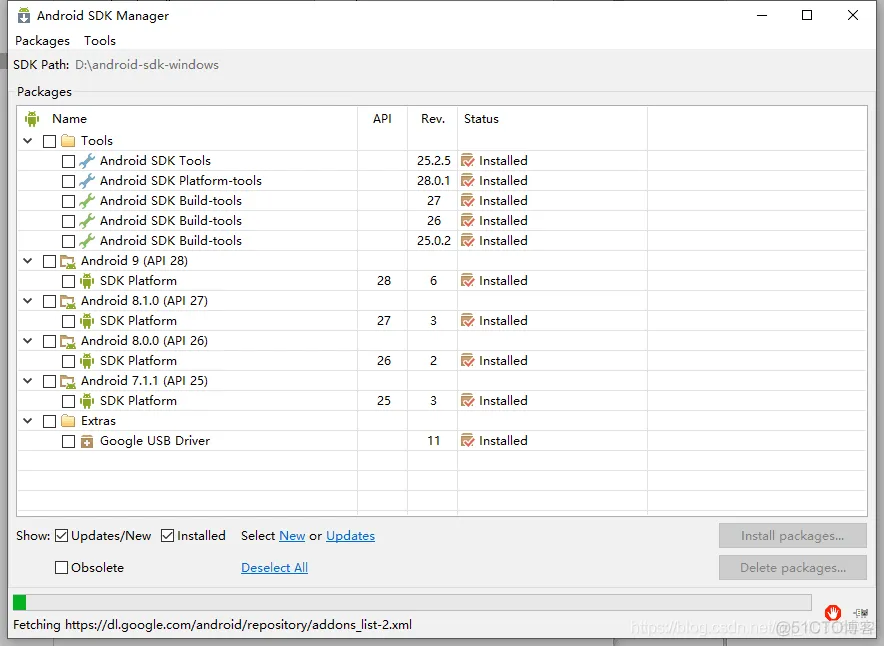Check the Android SDK Tools package checkbox
The image size is (884, 646).
[68, 161]
